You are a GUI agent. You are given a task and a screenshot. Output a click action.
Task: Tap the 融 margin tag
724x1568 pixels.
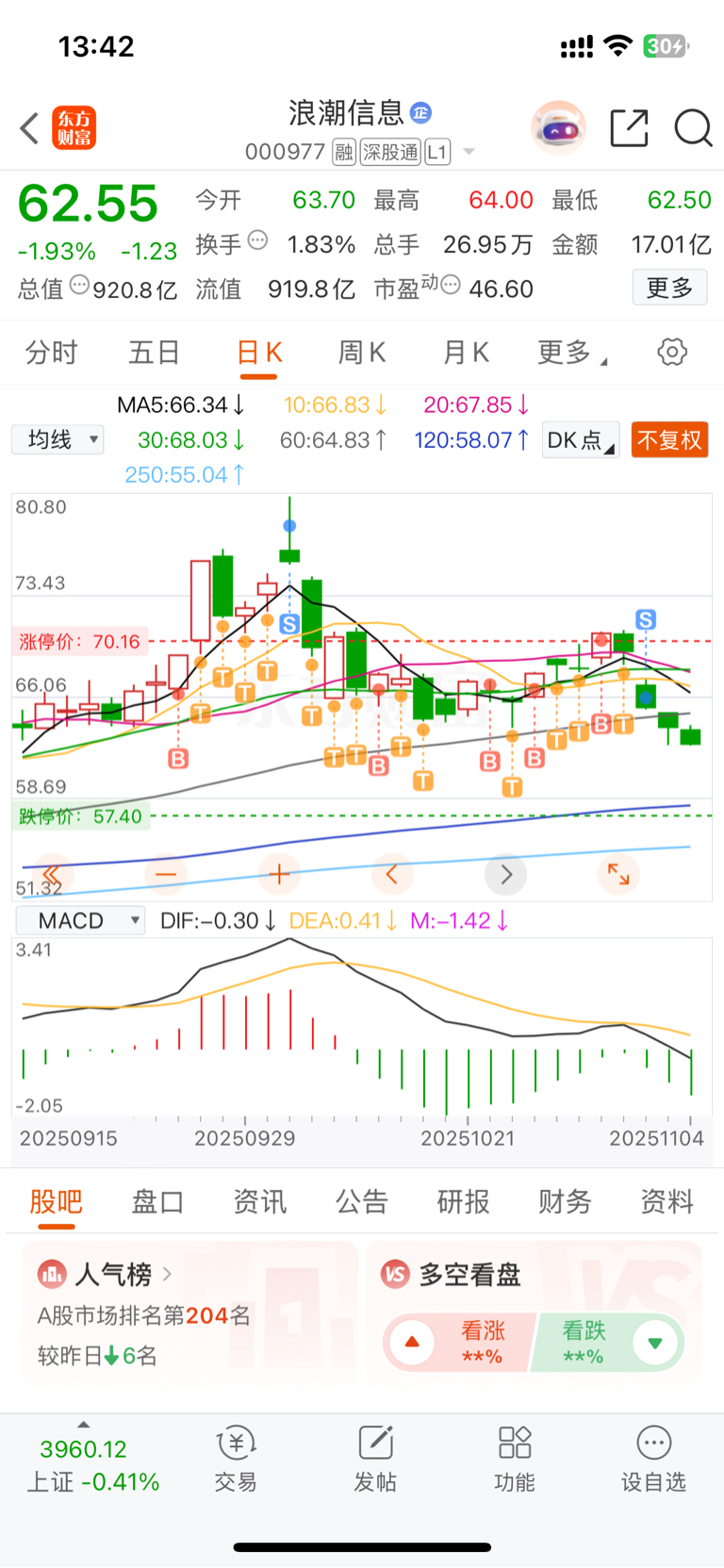click(x=344, y=152)
